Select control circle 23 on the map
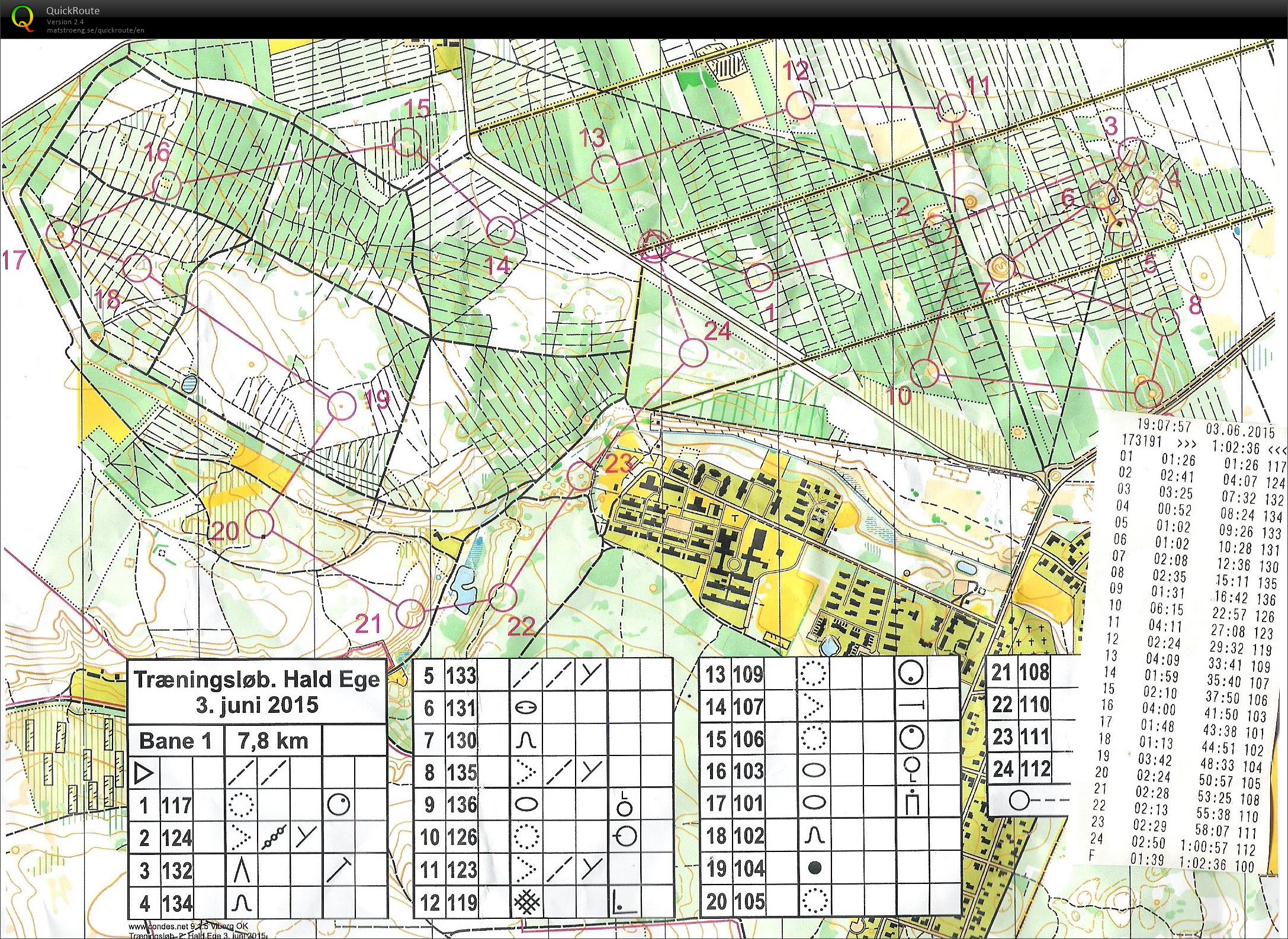Viewport: 1288px width, 939px height. tap(580, 475)
